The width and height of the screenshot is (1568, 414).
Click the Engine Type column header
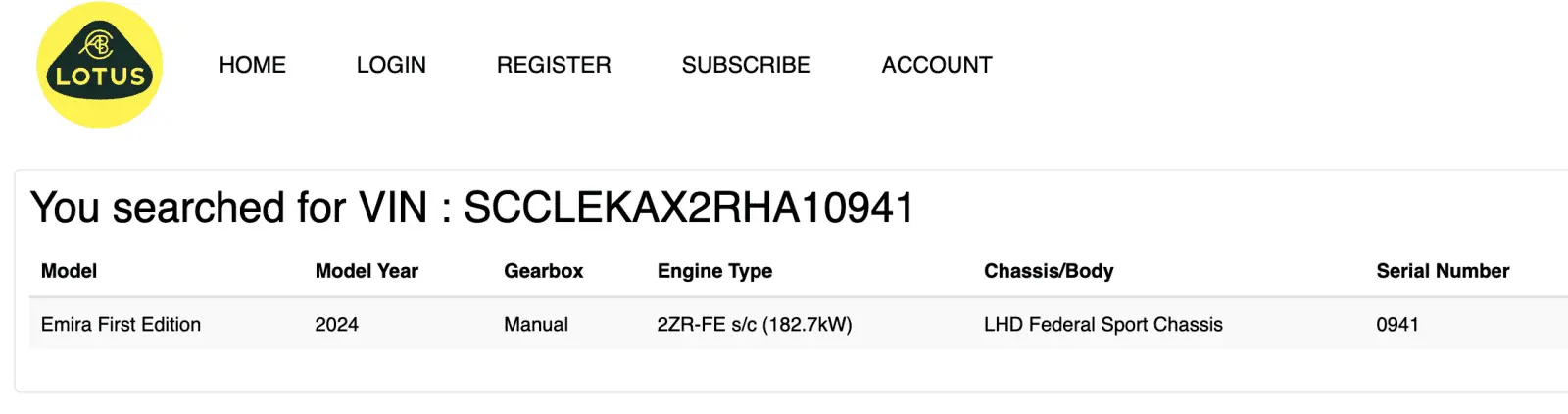(714, 271)
